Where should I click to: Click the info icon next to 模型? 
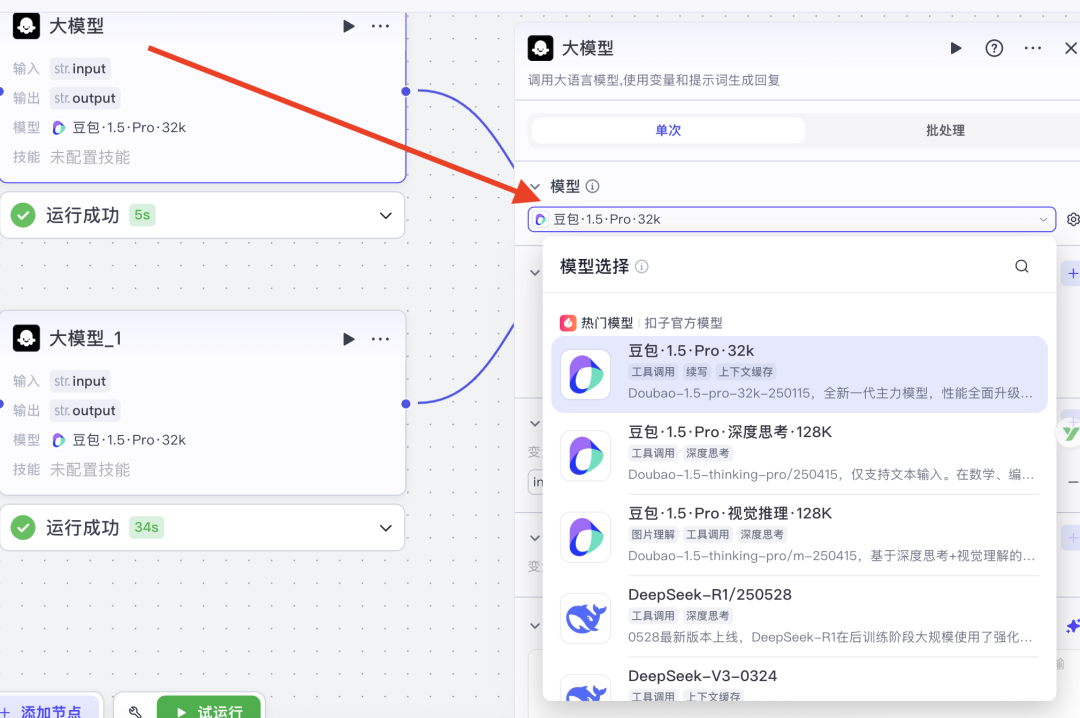pyautogui.click(x=592, y=186)
